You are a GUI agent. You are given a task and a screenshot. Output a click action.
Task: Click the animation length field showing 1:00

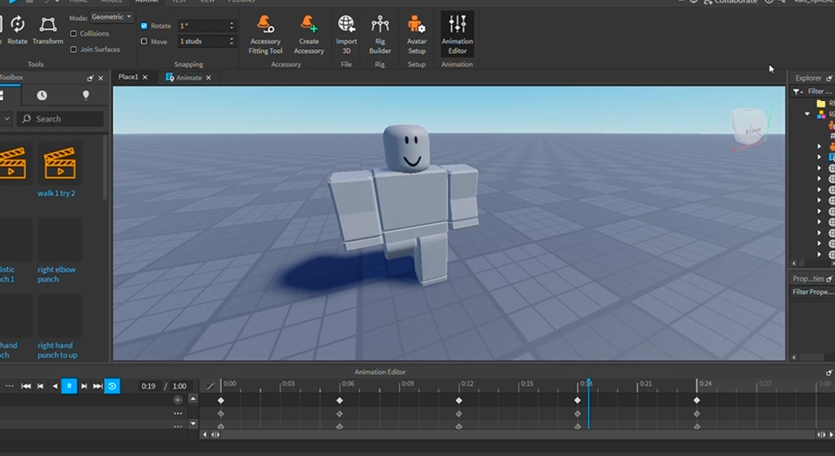tap(179, 386)
